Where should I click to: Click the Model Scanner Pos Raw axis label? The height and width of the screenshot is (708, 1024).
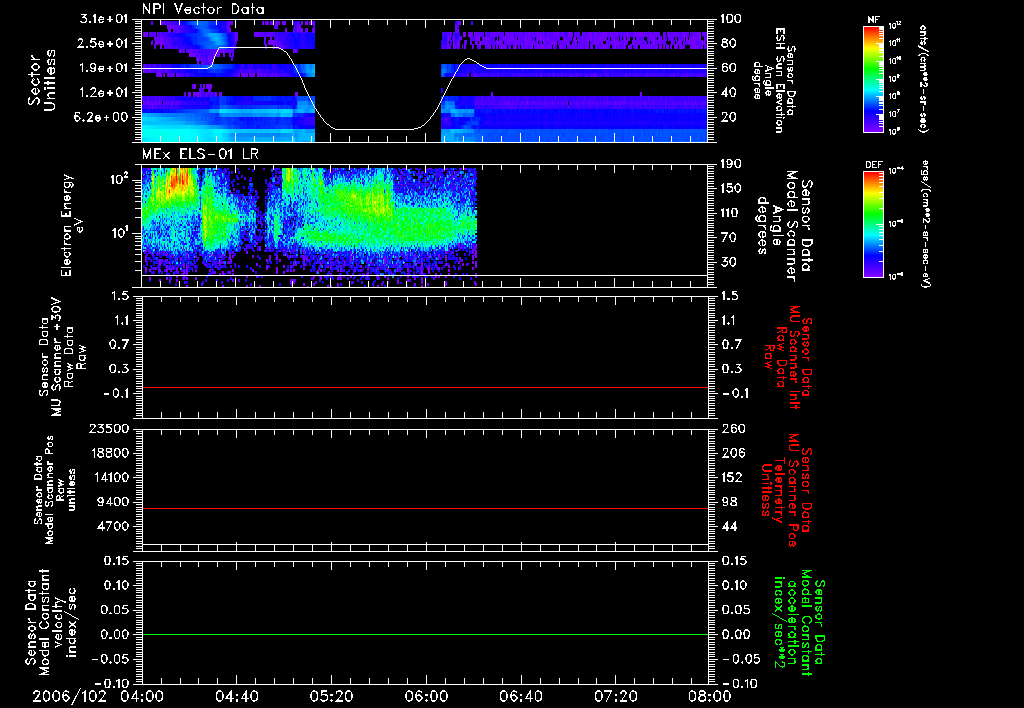56,490
